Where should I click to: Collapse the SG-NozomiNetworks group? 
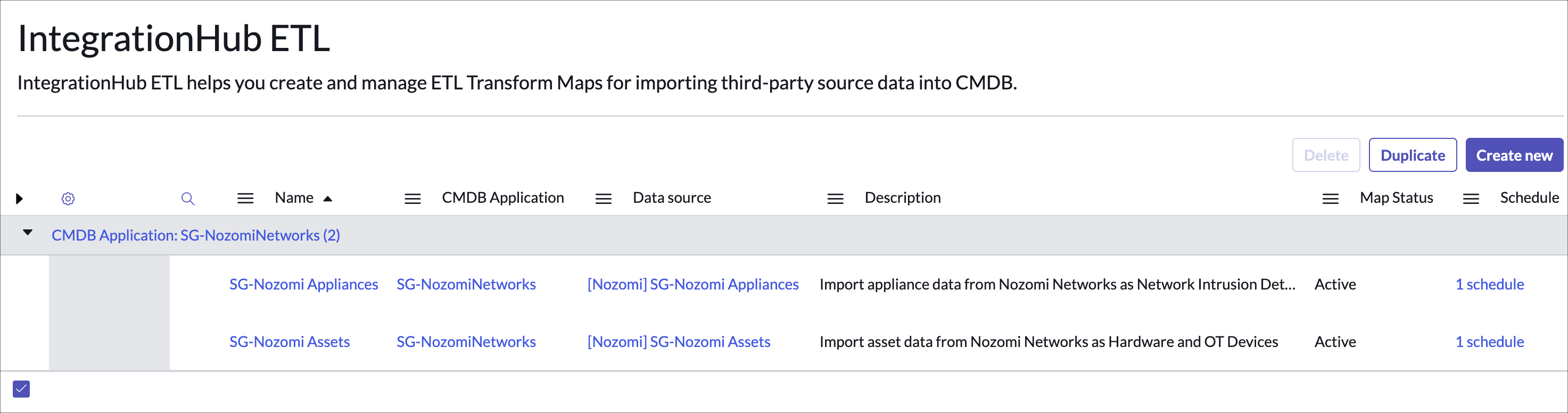(27, 233)
